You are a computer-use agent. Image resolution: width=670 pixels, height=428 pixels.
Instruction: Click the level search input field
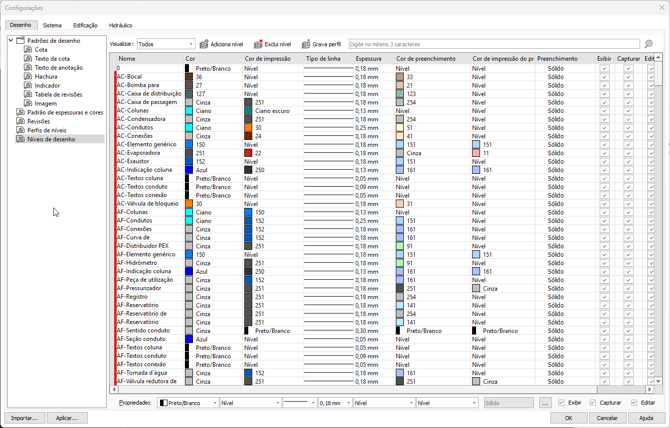coord(494,44)
